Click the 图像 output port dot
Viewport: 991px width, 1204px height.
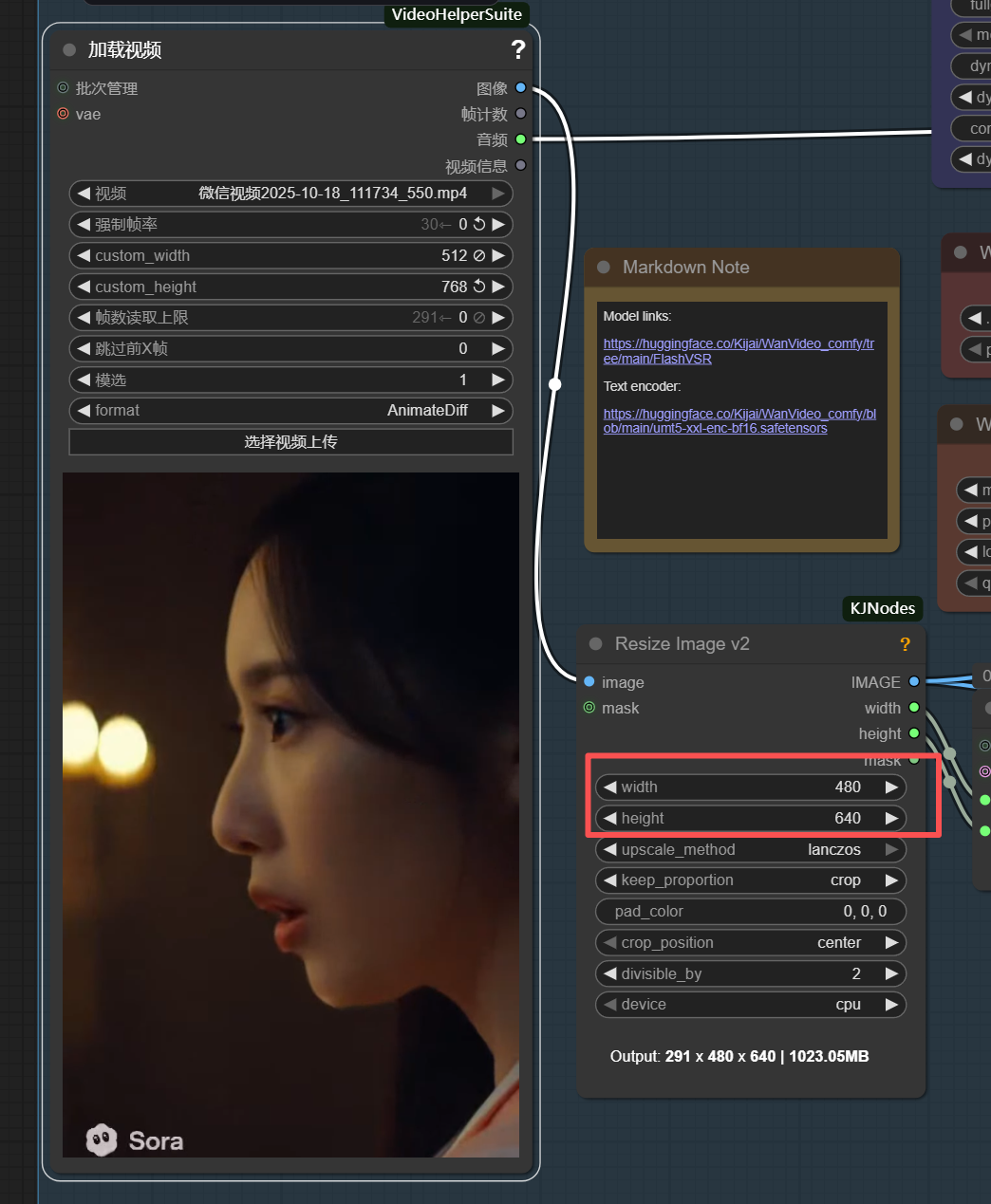pos(520,88)
